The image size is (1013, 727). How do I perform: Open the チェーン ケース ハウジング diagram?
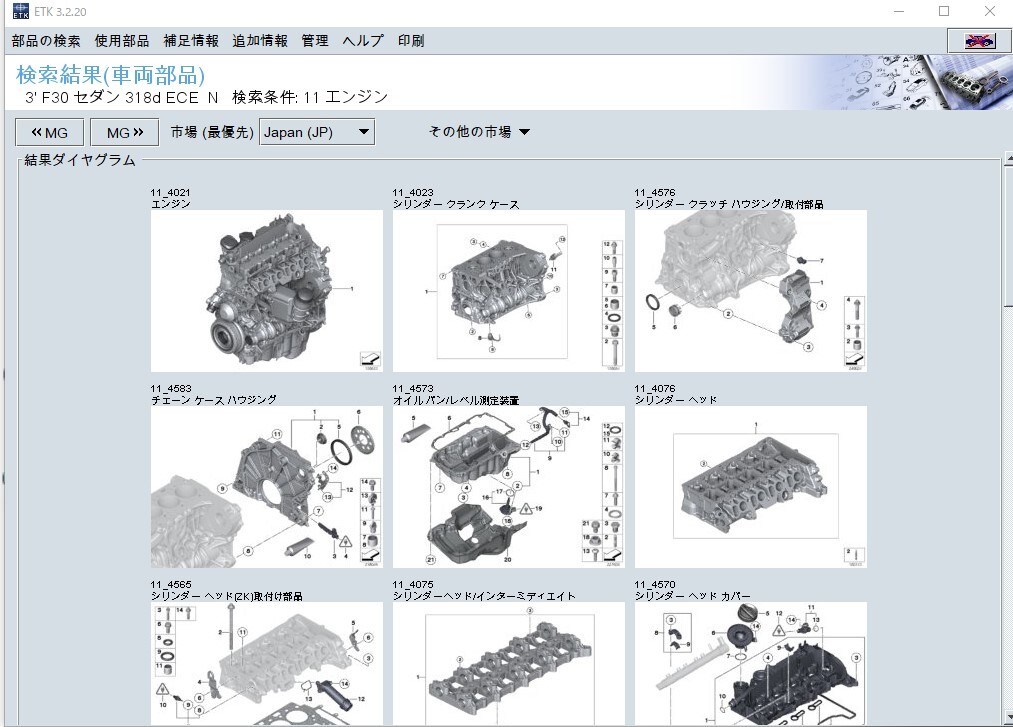[x=266, y=487]
